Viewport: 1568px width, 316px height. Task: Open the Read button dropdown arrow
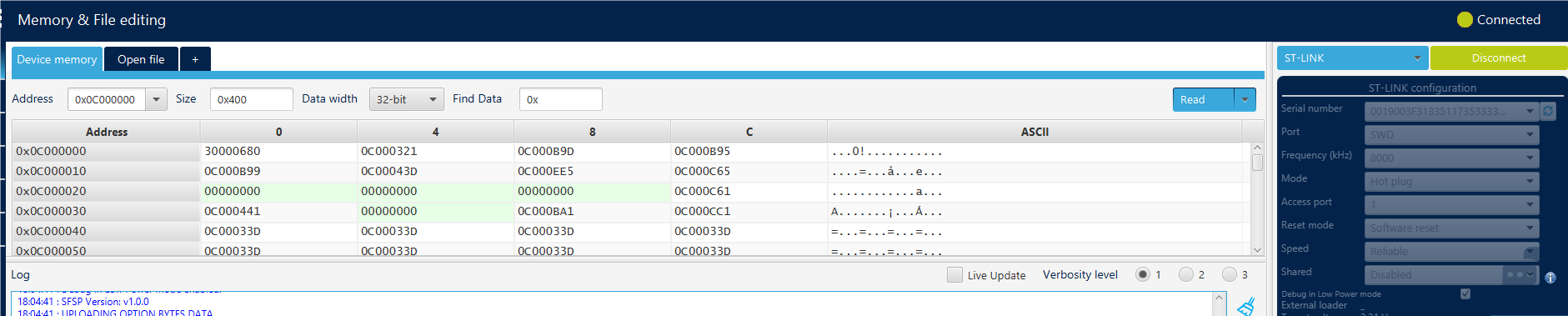click(x=1245, y=99)
